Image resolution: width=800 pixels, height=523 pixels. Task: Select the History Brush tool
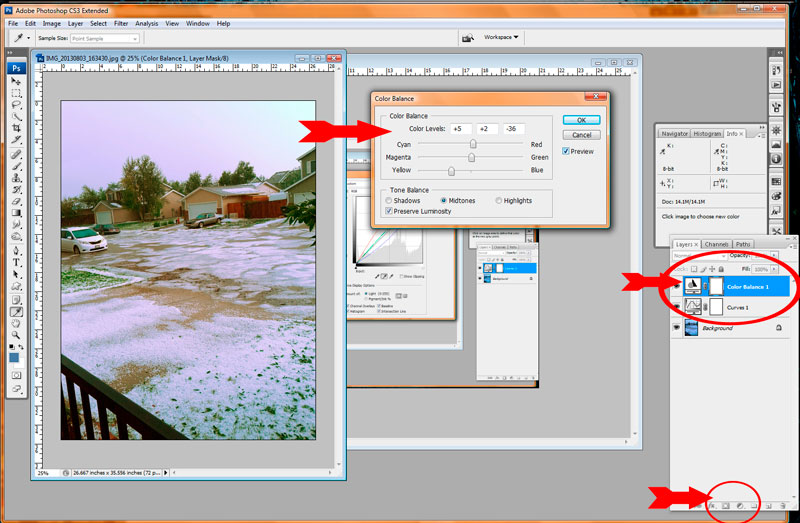[x=16, y=190]
